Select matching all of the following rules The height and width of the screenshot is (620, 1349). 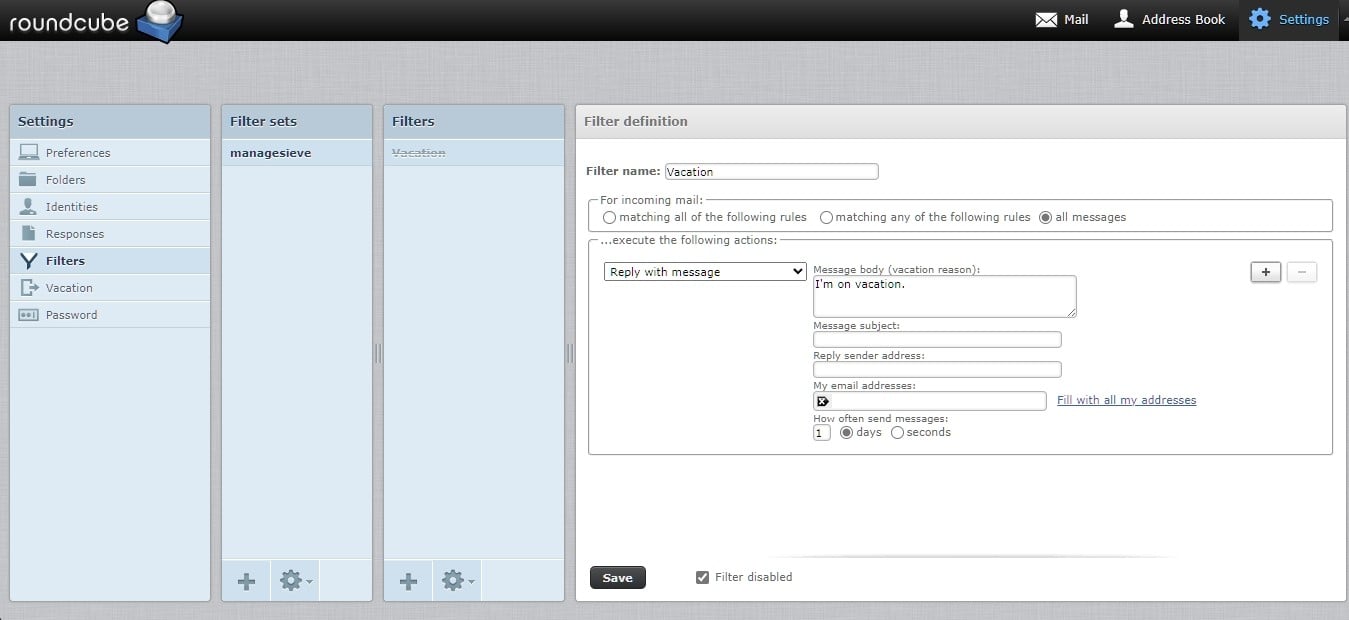(x=610, y=217)
